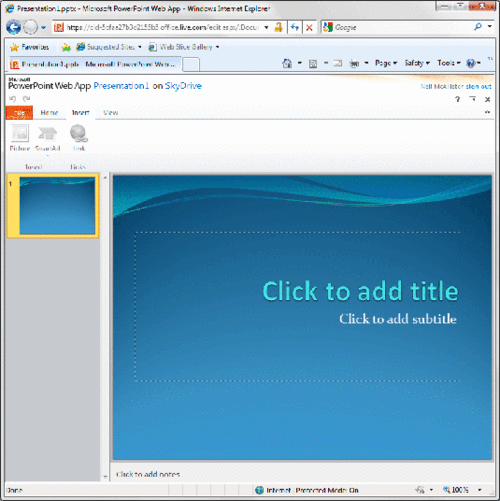Click the Internet zone globe in status bar
The image size is (500, 501).
259,490
